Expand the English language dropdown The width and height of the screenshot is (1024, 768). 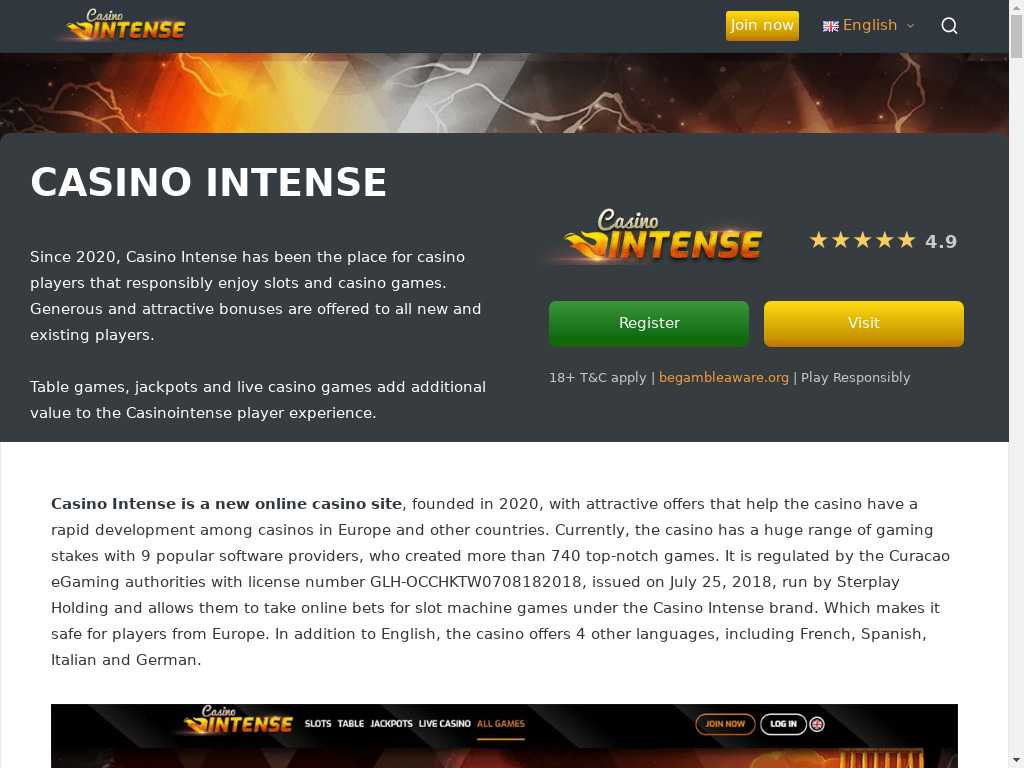point(869,25)
